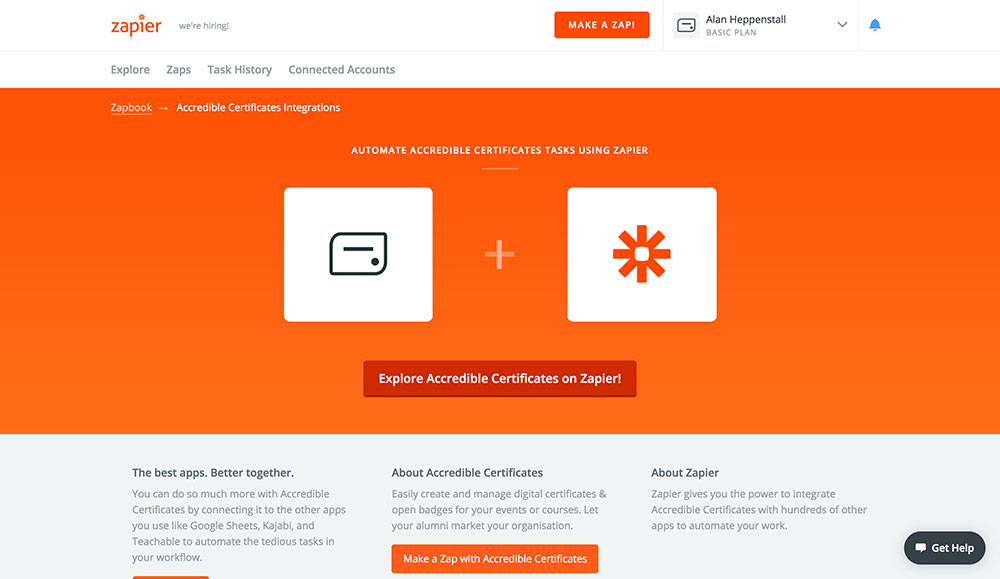This screenshot has width=1000, height=579.
Task: Click Explore Accredible Certificates on Zapier button
Action: [x=500, y=379]
